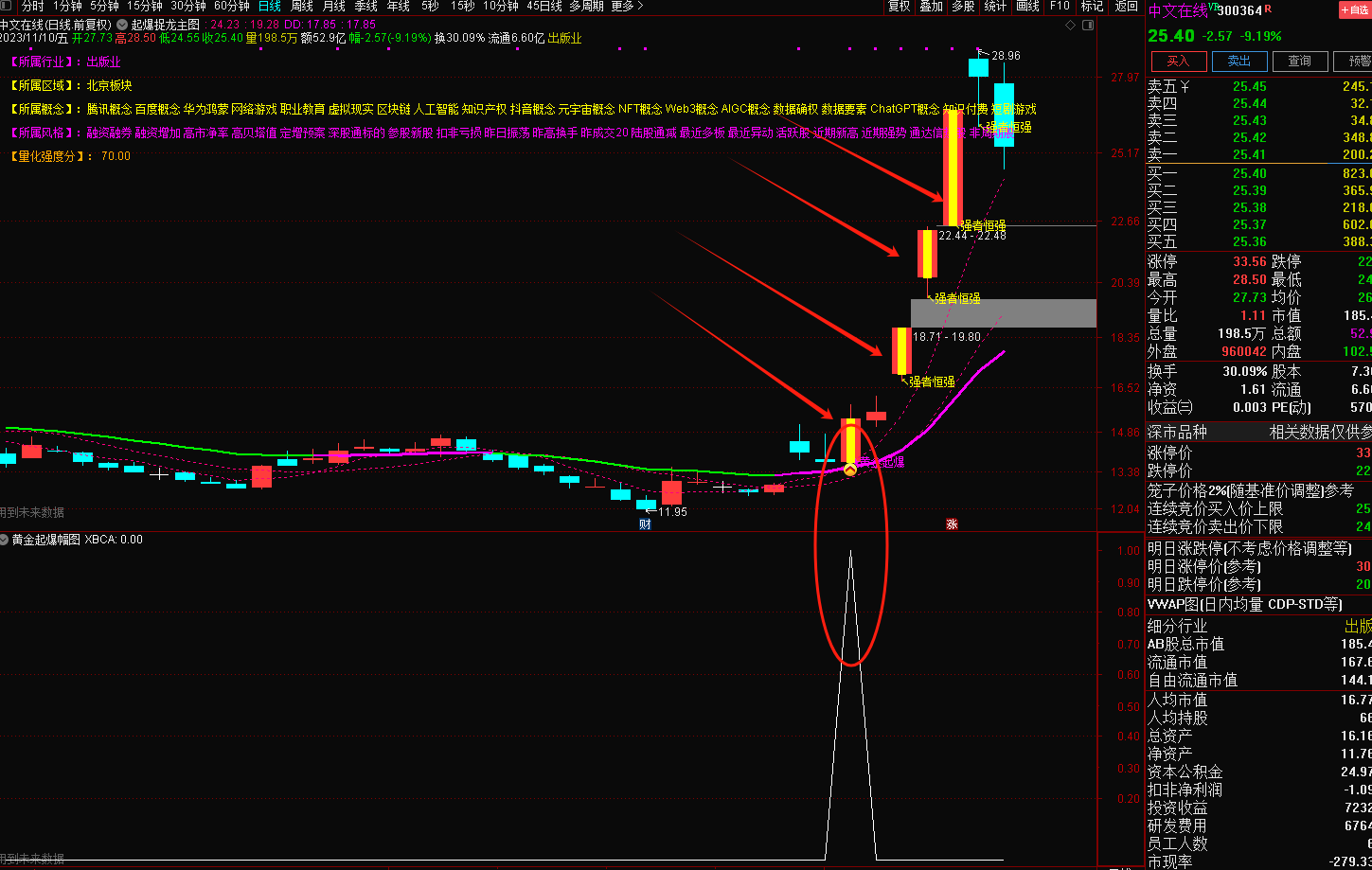The width and height of the screenshot is (1372, 870).
Task: Click the 卖五 ask row at 25.45
Action: point(1259,87)
